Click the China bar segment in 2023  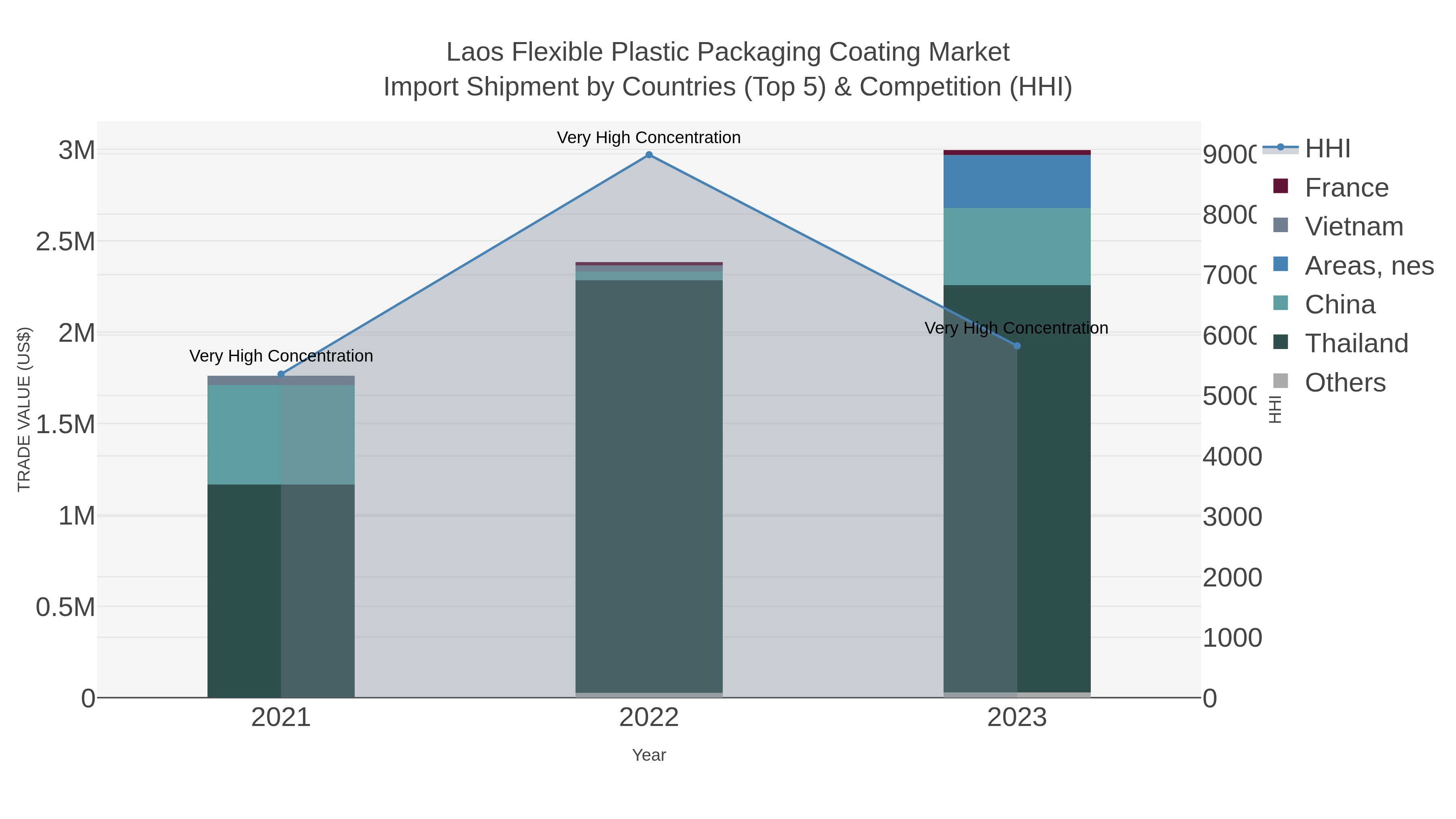coord(1017,246)
